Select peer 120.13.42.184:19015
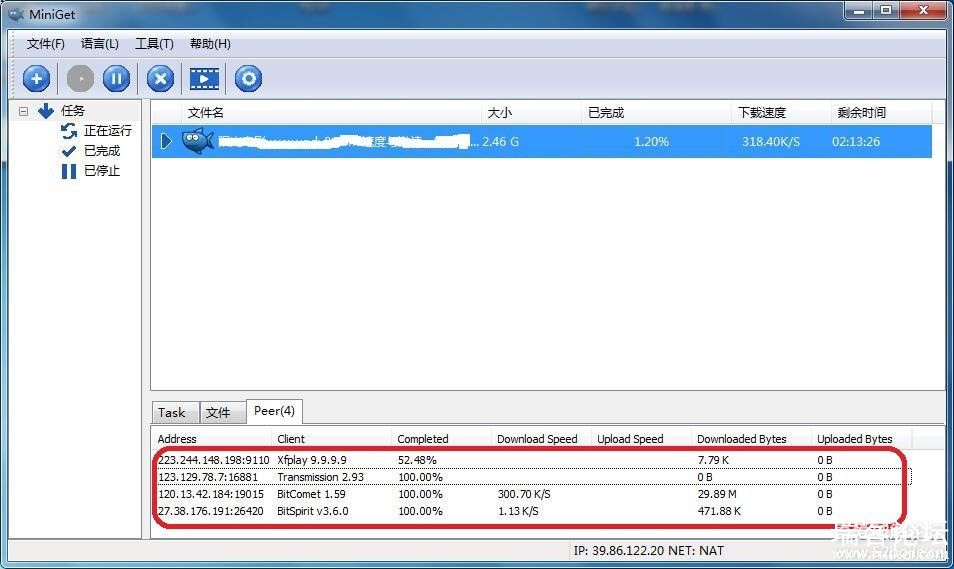954x569 pixels. point(211,494)
